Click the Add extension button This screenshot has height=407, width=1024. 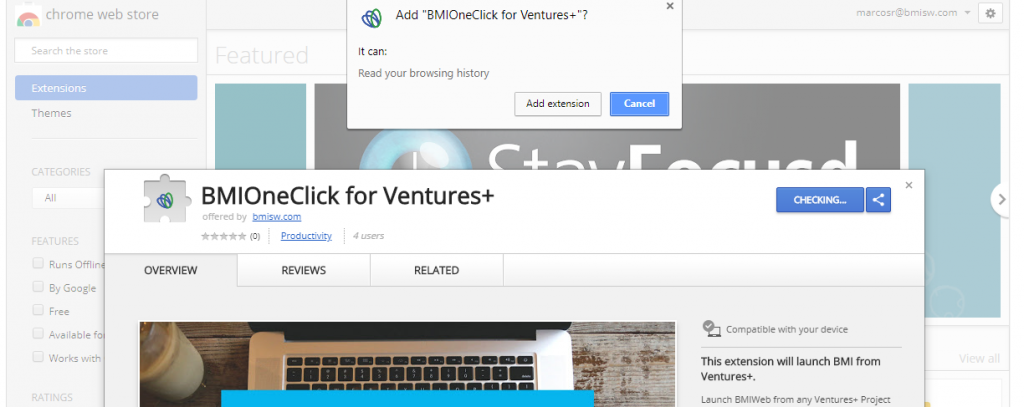coord(558,104)
